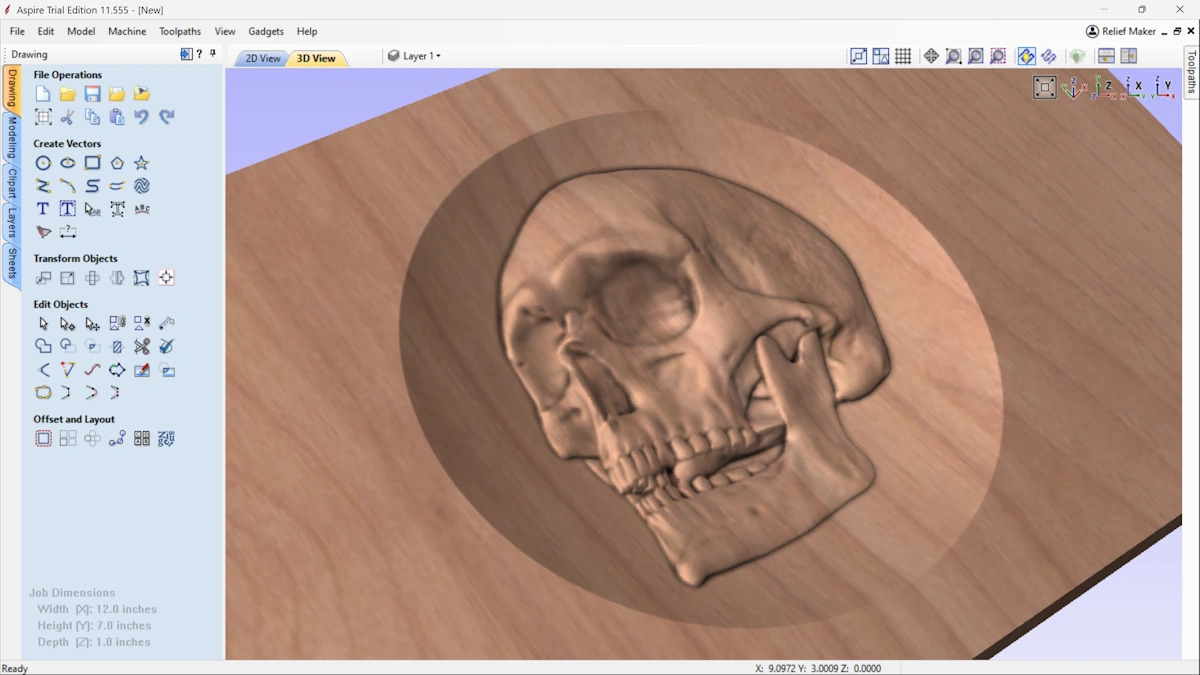Toggle the snap grid display
Screen dimensions: 1200x675
[903, 57]
